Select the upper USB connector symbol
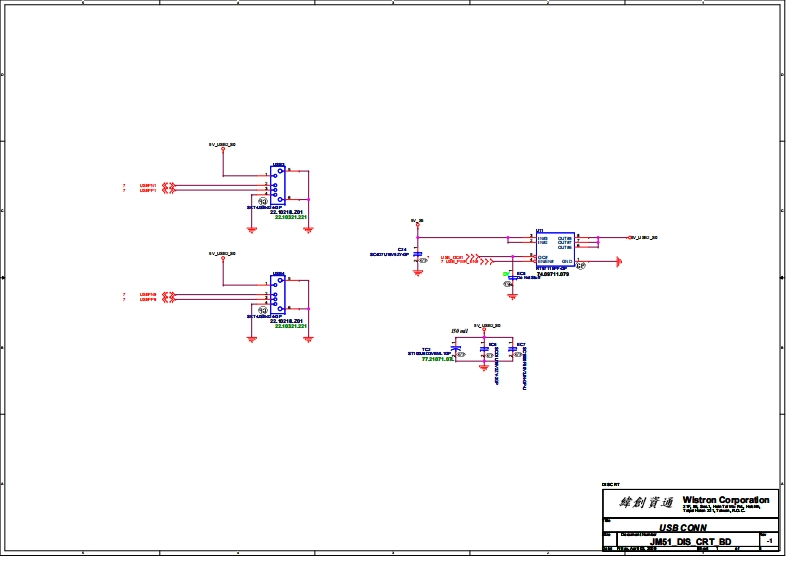Image resolution: width=793 pixels, height=561 pixels. 279,185
